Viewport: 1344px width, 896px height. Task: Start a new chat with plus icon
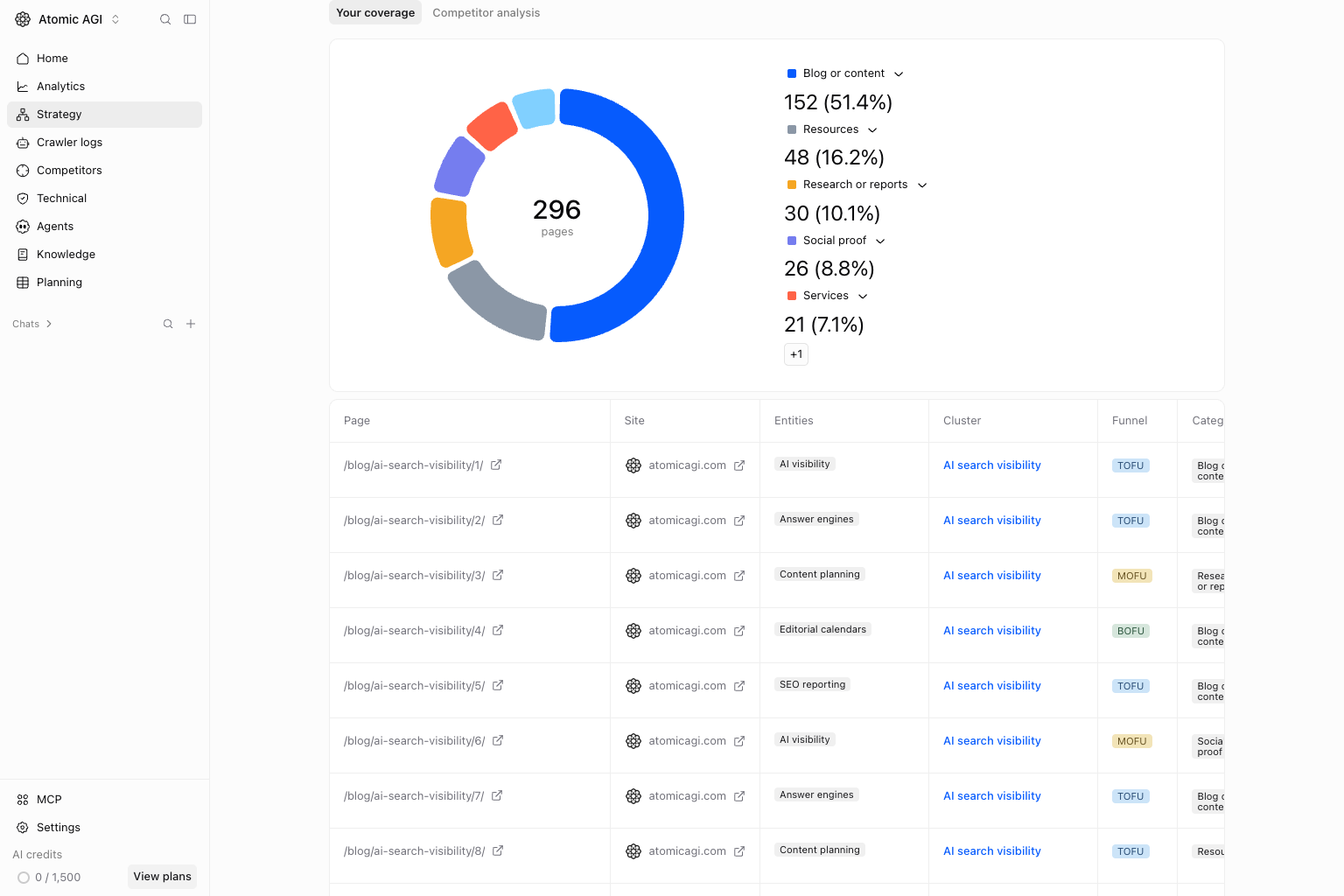point(191,324)
